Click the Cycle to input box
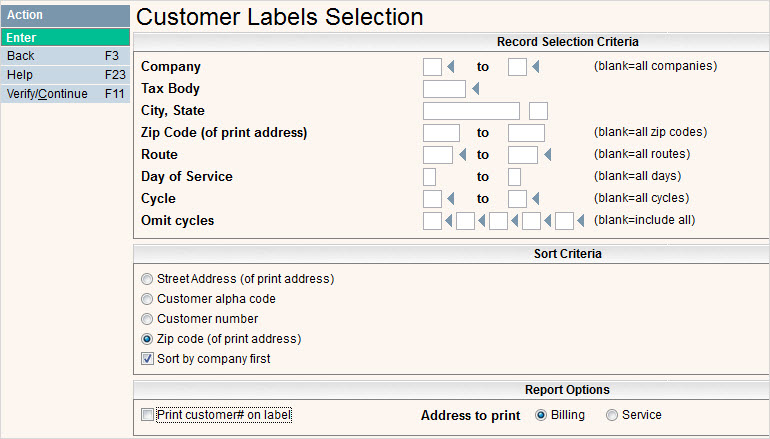Screen dimensions: 770x439 [x=517, y=199]
